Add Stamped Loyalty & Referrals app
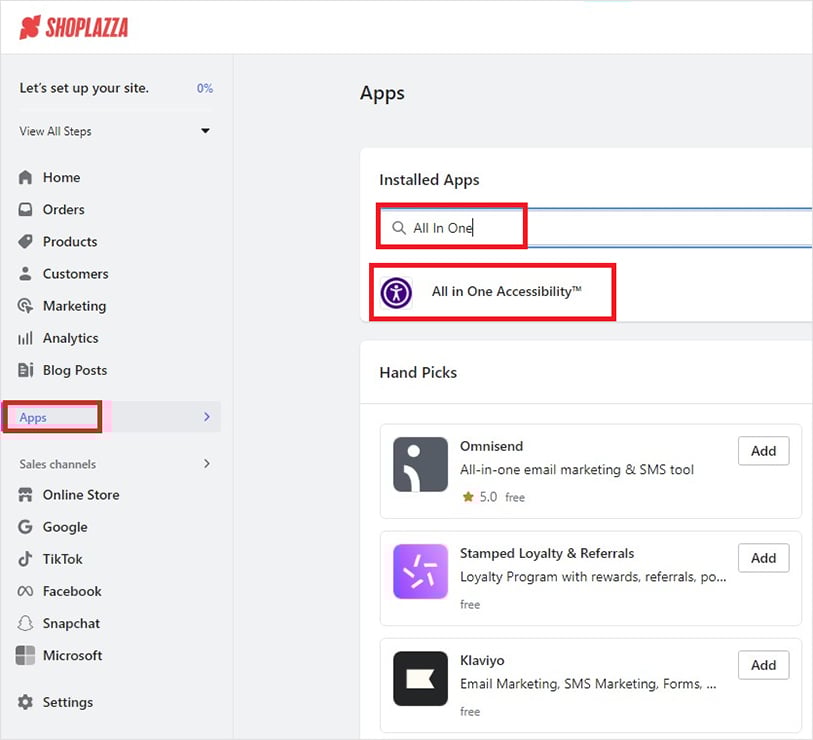Image resolution: width=813 pixels, height=740 pixels. point(763,558)
